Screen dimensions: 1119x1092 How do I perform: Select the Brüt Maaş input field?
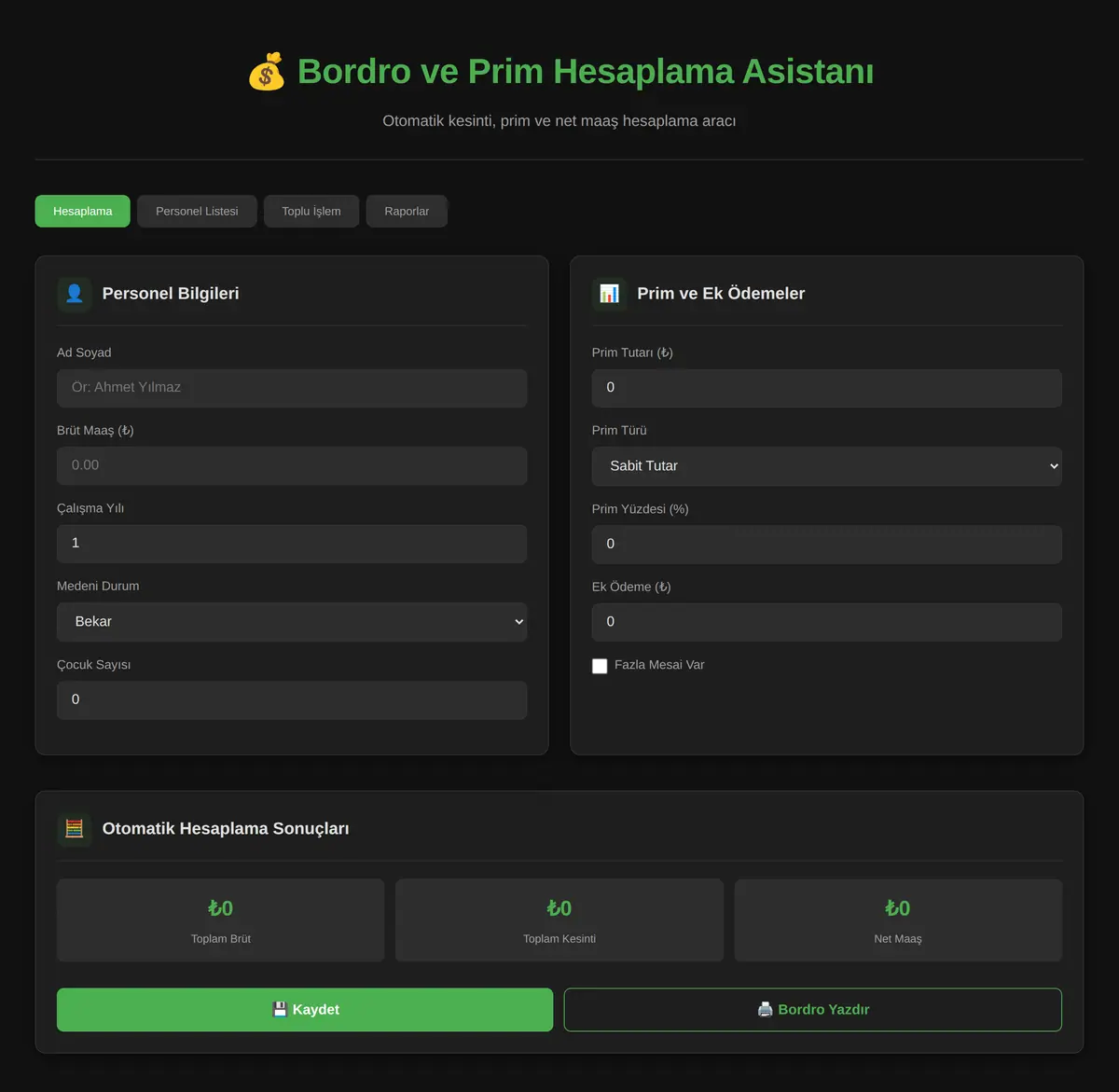tap(292, 465)
